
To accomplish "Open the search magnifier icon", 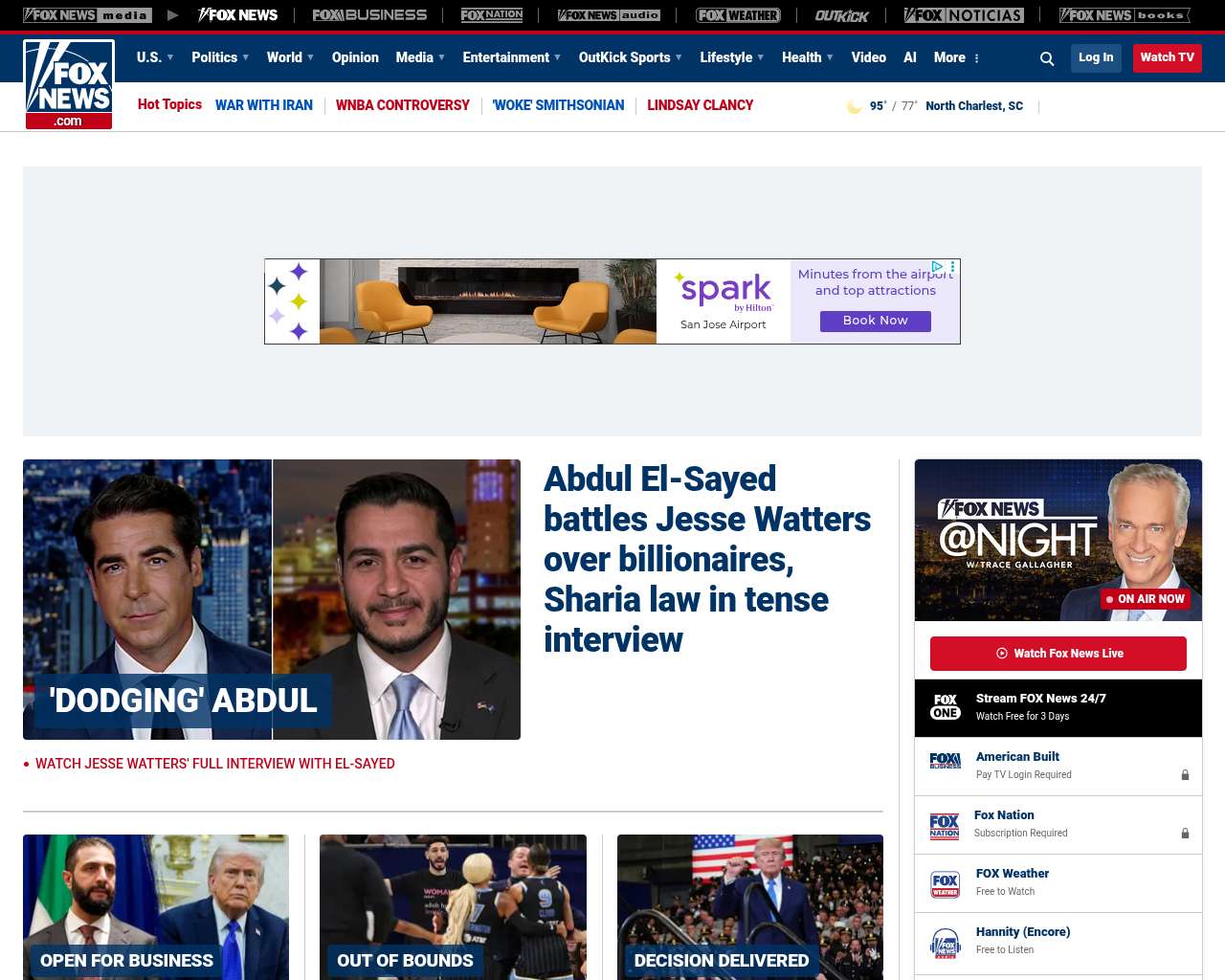I will tap(1047, 58).
